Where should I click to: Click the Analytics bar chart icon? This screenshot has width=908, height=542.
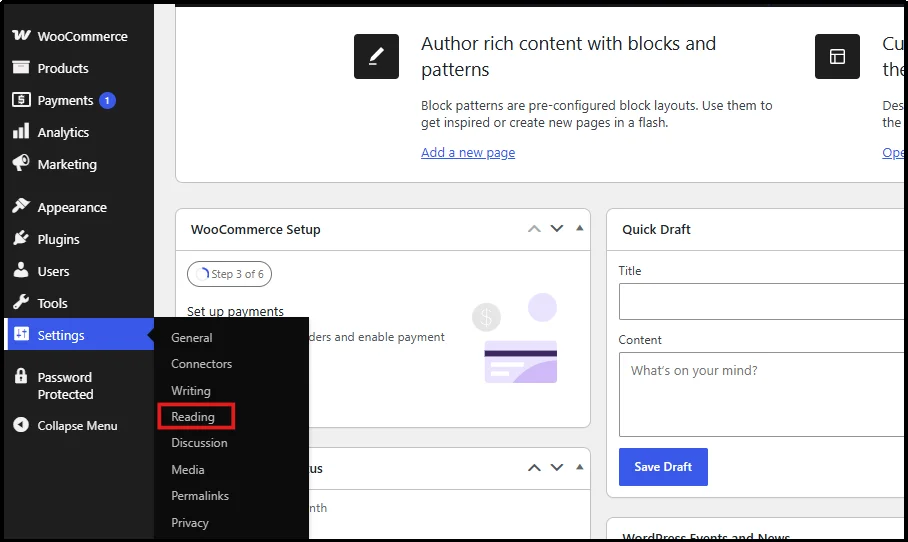(21, 131)
